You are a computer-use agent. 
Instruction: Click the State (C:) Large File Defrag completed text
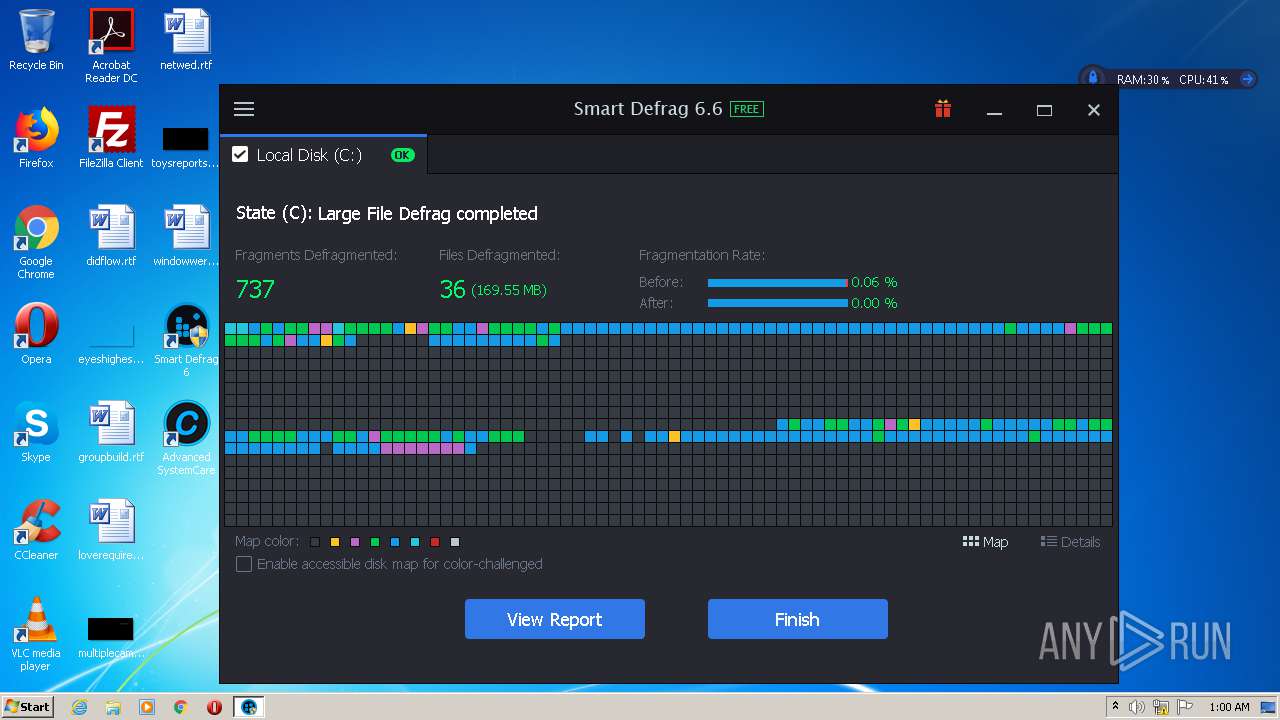tap(387, 213)
